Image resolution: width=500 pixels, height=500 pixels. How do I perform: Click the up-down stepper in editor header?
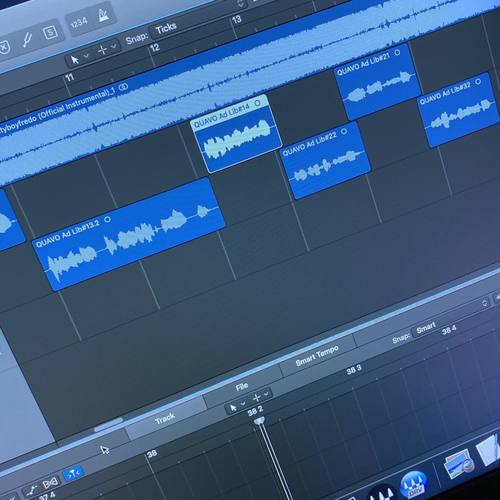click(x=485, y=303)
